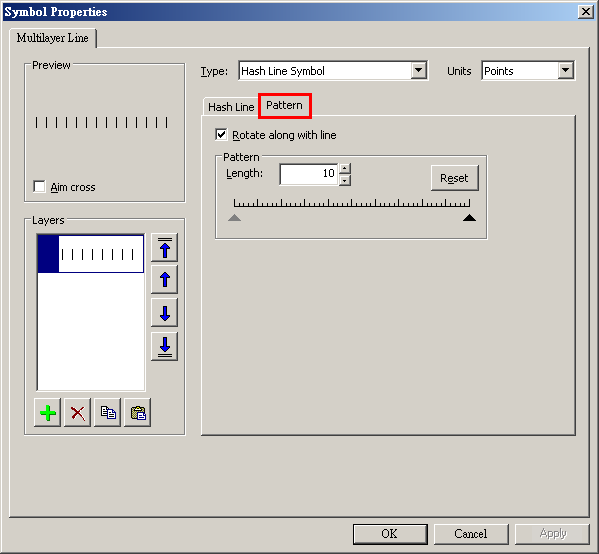Click the Reset button in Pattern group

point(455,178)
